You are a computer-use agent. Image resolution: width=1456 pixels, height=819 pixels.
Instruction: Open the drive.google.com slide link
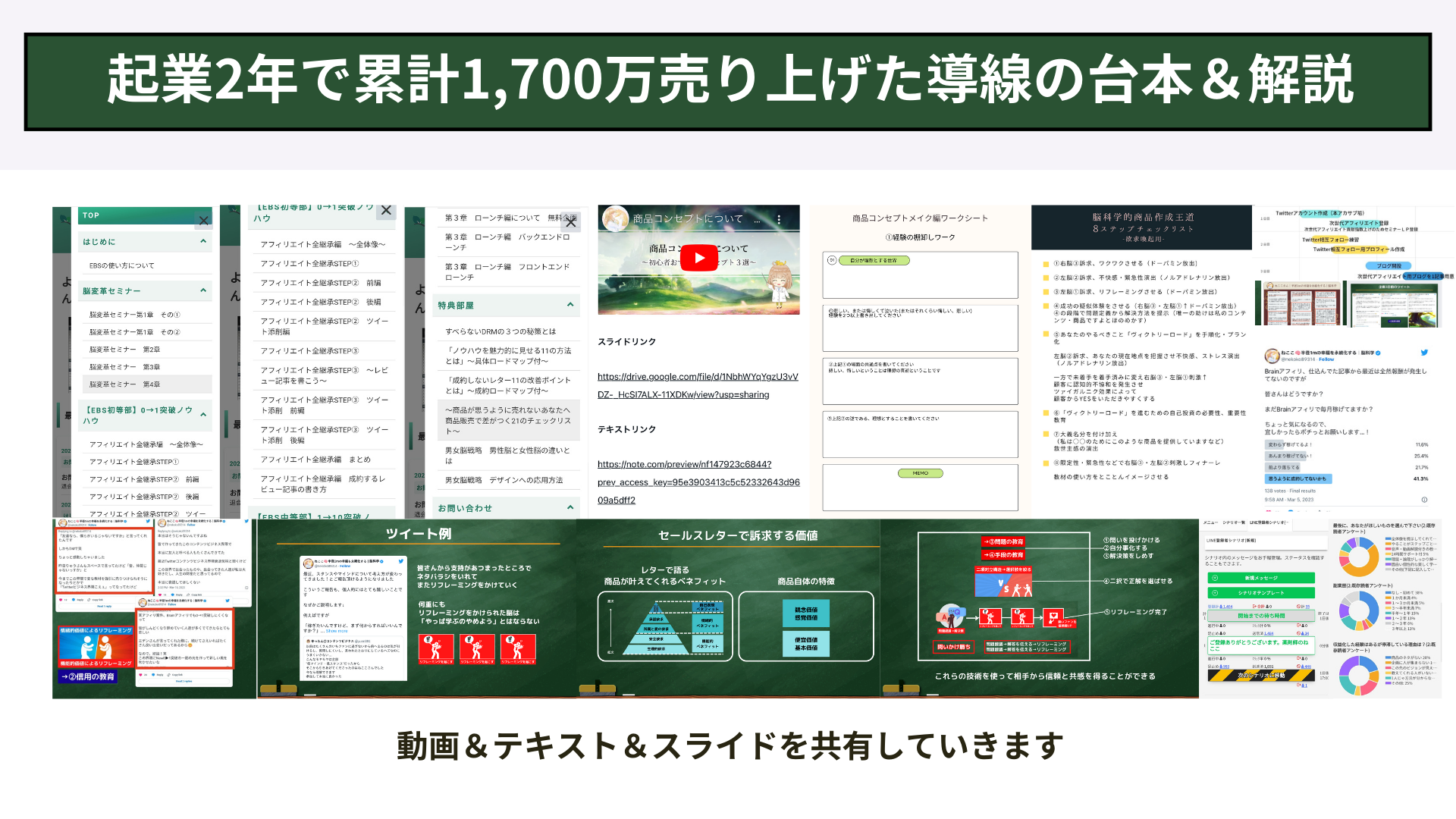(x=698, y=385)
